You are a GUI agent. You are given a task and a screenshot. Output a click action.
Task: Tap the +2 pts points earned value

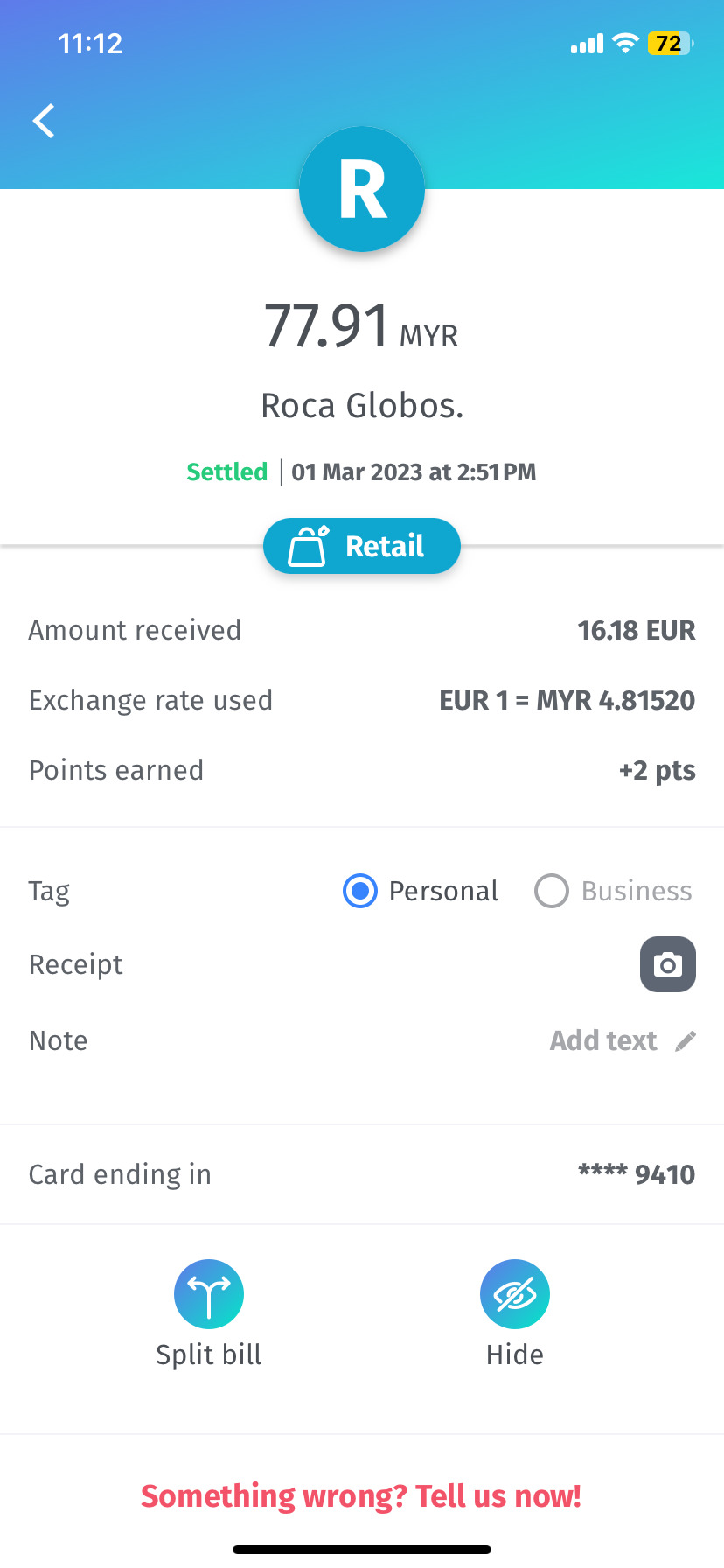tap(657, 770)
